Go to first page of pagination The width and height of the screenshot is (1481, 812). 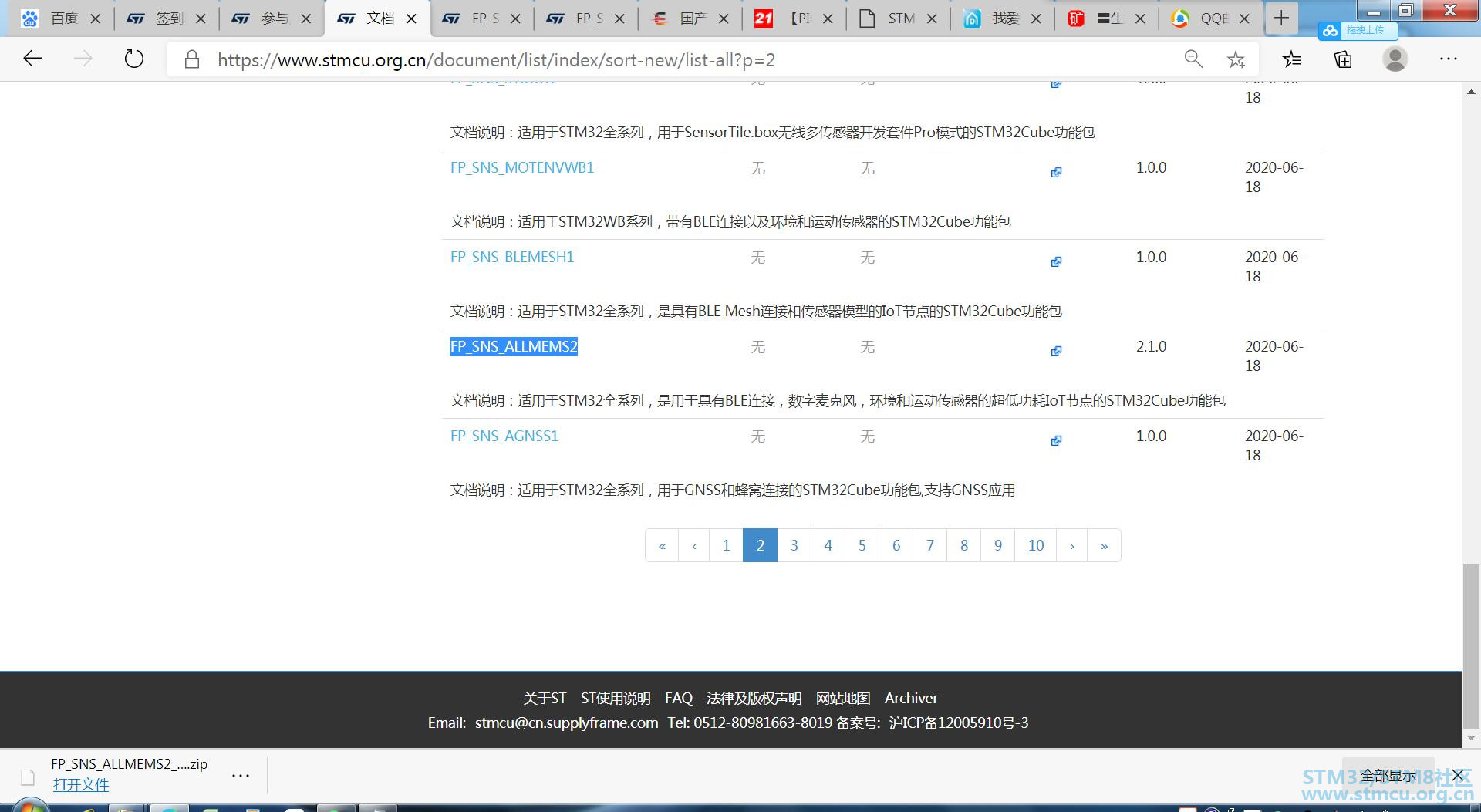click(662, 545)
